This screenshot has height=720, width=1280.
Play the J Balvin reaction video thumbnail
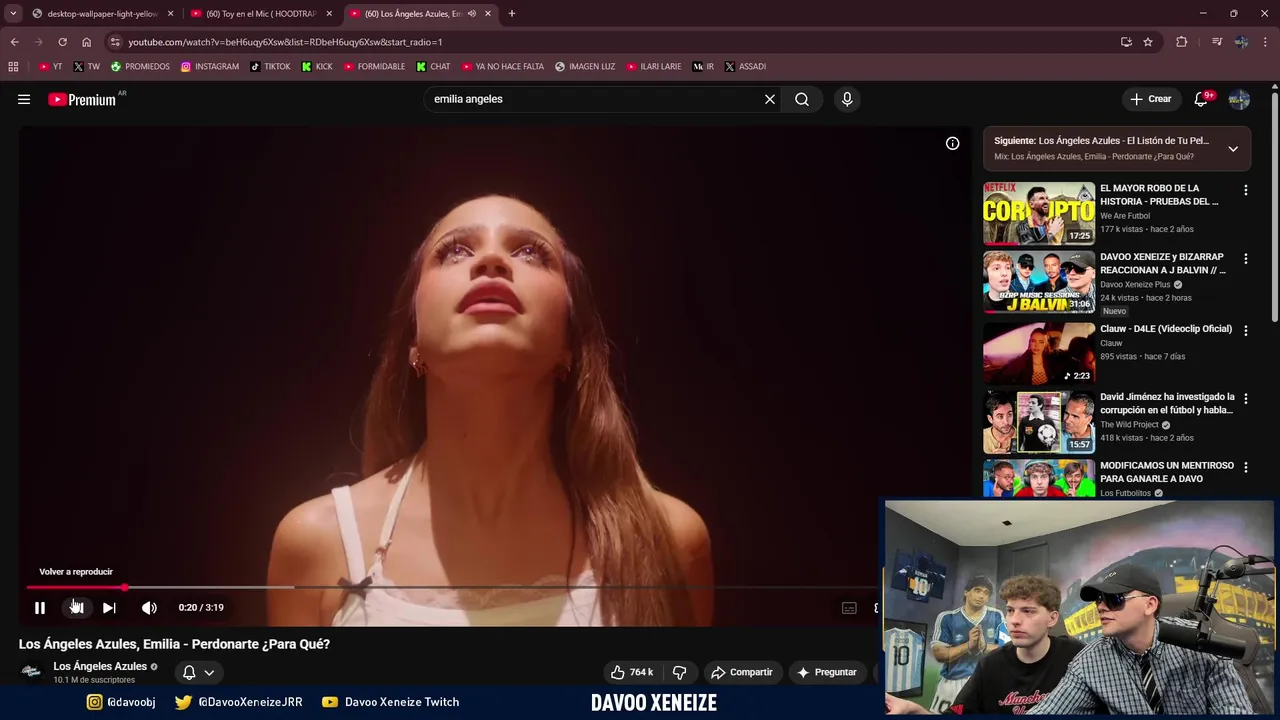(1039, 282)
